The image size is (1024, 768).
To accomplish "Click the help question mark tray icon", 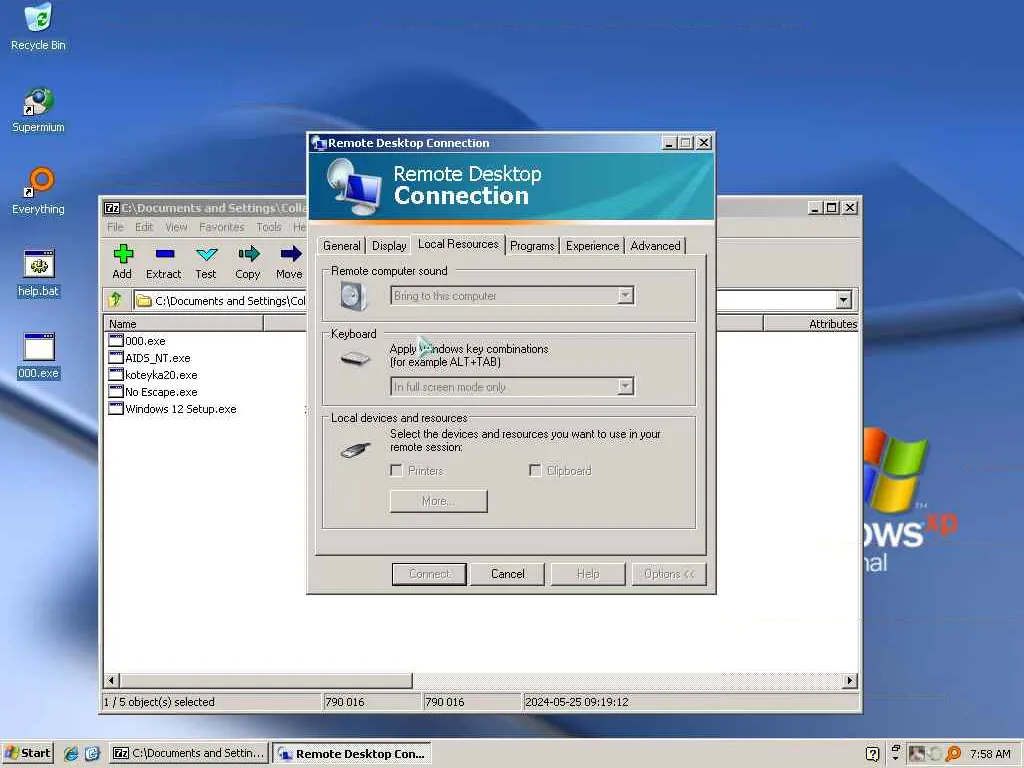I will pos(872,754).
